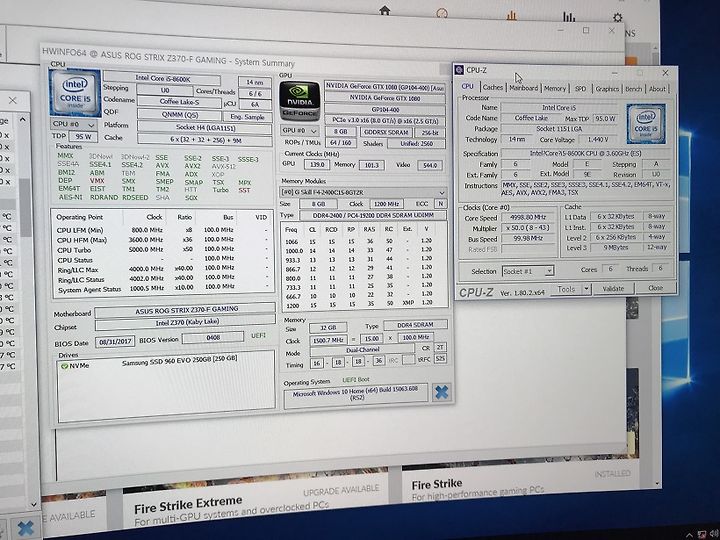Select the Samsung SSD 960 EVO 250GB drive entry

pos(179,361)
